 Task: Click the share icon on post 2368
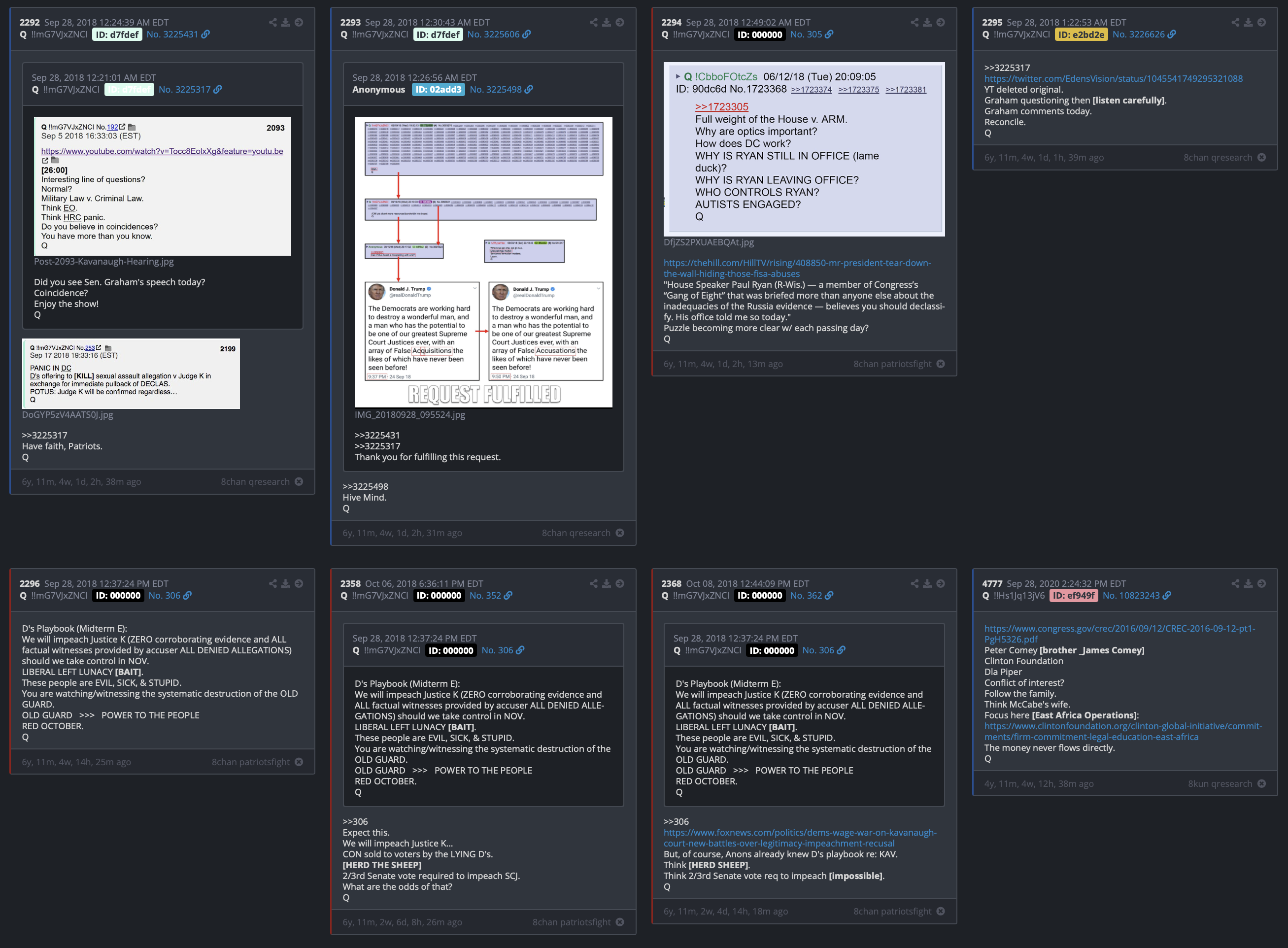tap(915, 583)
